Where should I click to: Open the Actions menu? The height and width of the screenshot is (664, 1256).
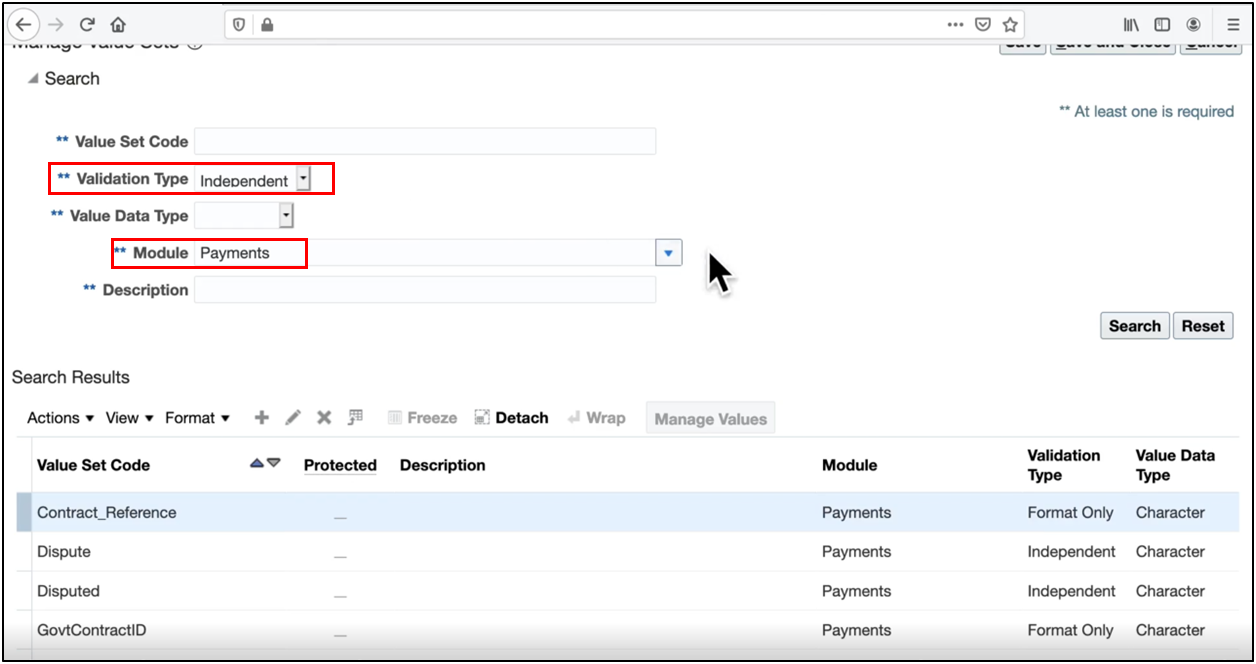(60, 418)
